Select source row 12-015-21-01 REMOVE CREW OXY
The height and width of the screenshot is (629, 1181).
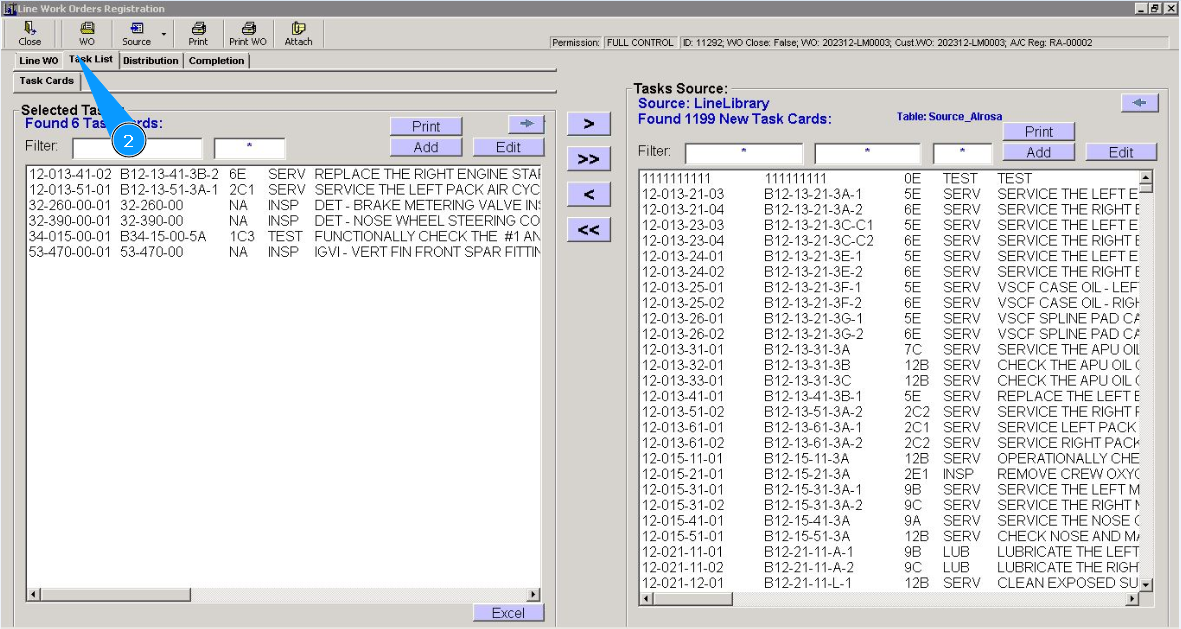click(890, 474)
